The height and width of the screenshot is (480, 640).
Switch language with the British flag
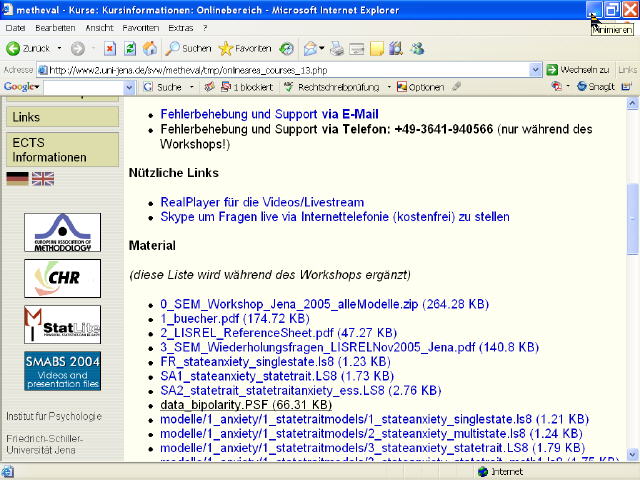pos(43,179)
